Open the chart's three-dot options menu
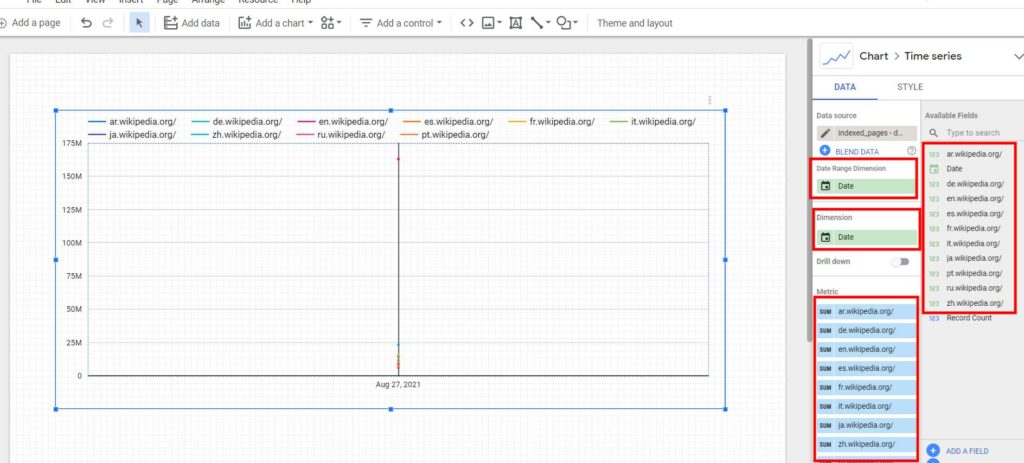The image size is (1024, 463). tap(709, 100)
